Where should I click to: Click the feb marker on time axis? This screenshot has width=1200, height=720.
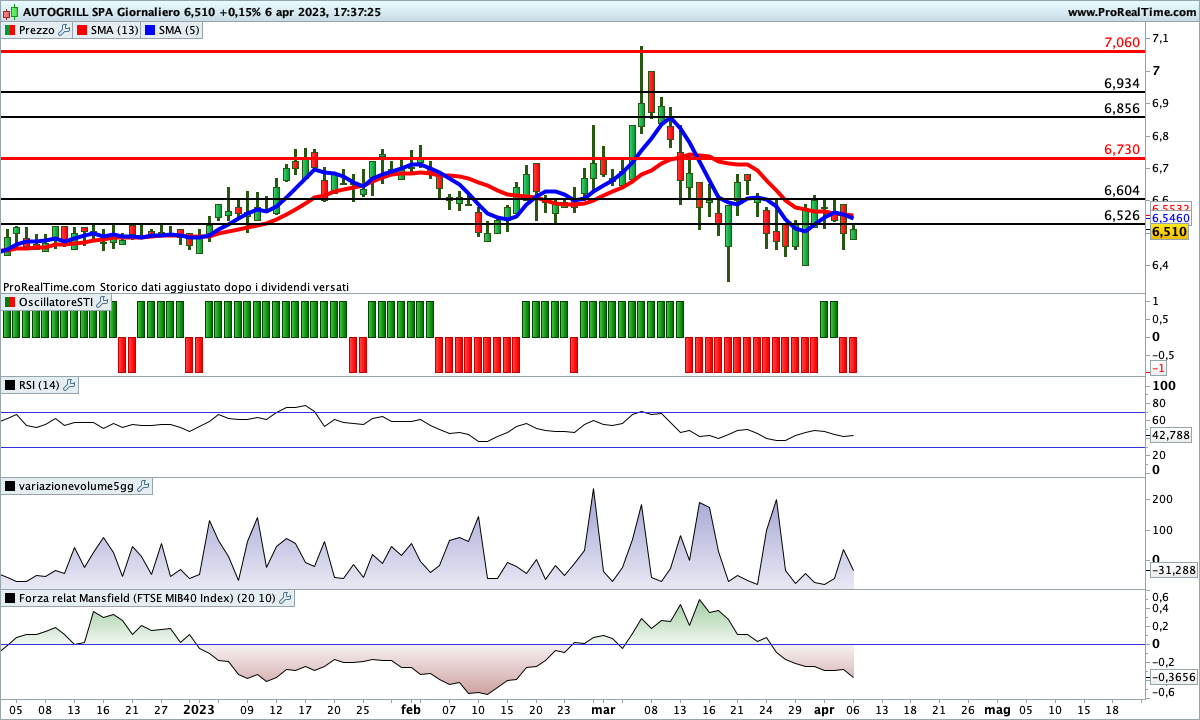411,709
